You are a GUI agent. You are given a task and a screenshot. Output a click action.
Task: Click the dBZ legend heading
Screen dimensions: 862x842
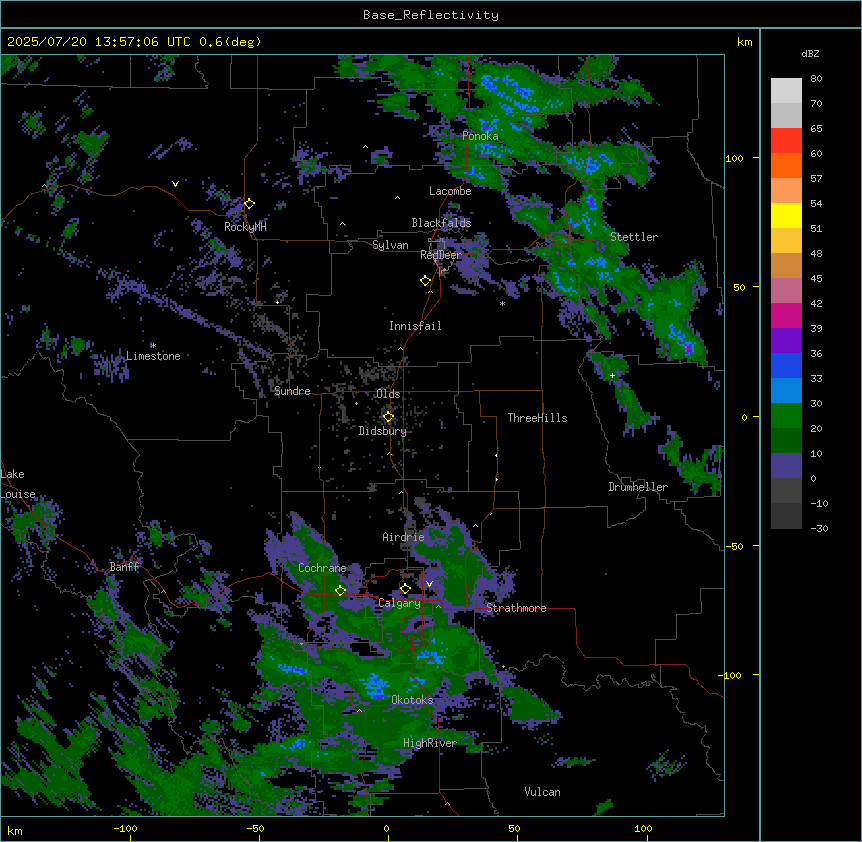(810, 54)
